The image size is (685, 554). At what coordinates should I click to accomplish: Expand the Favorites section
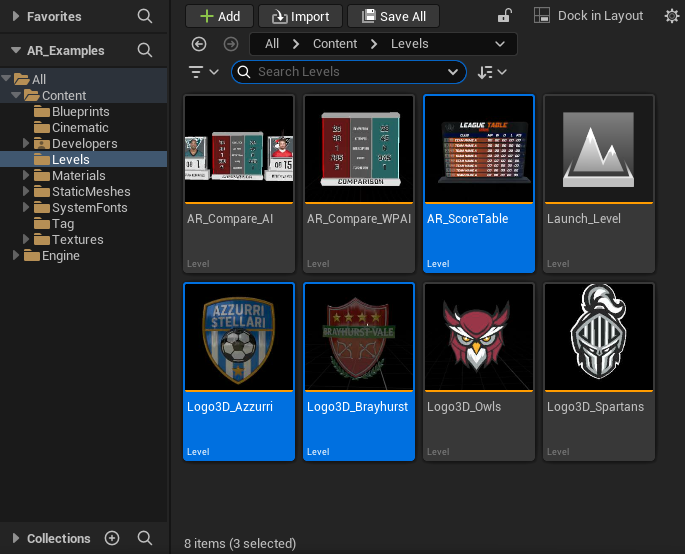[15, 16]
